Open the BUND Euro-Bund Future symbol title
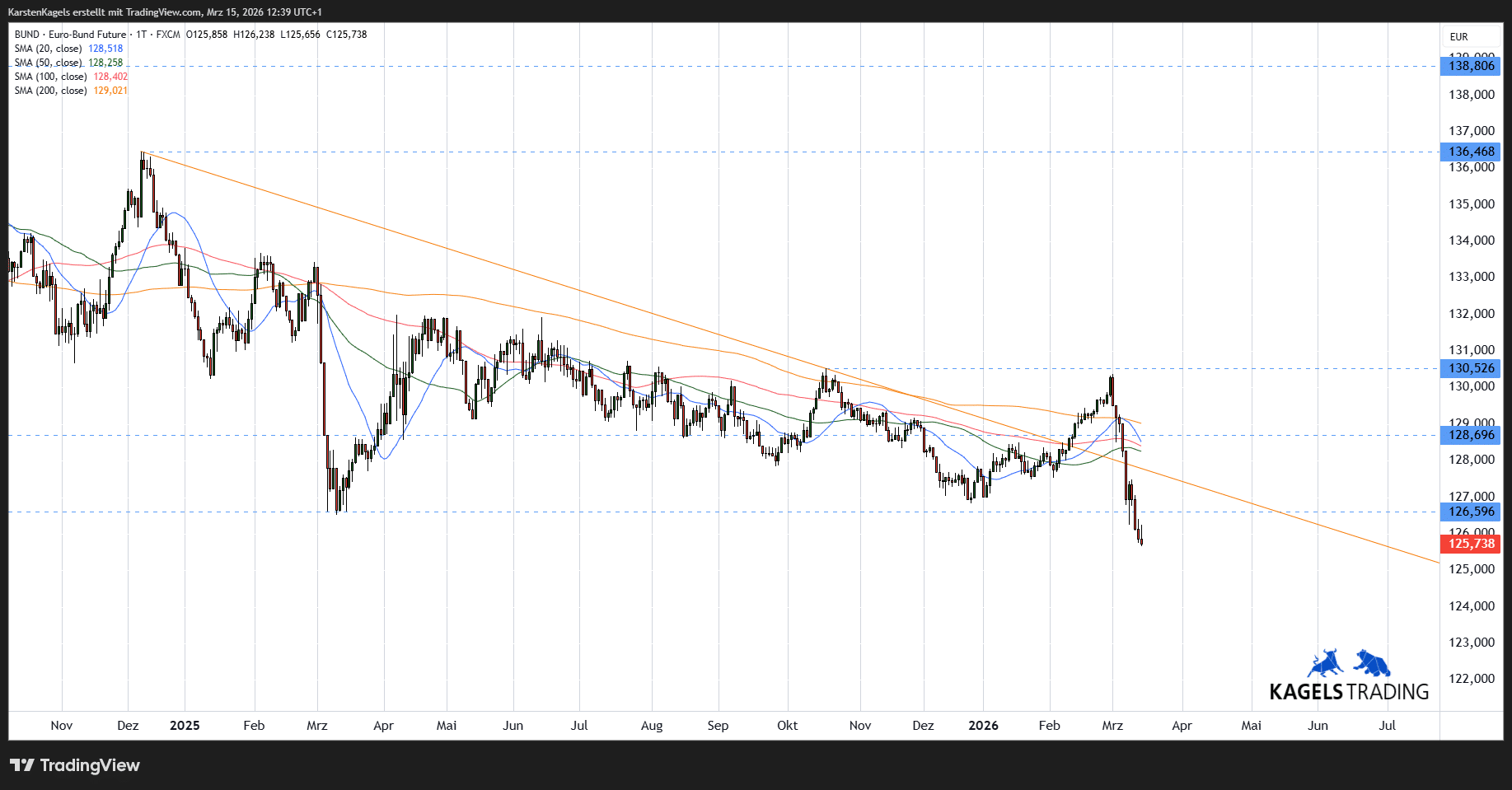1512x790 pixels. click(71, 35)
